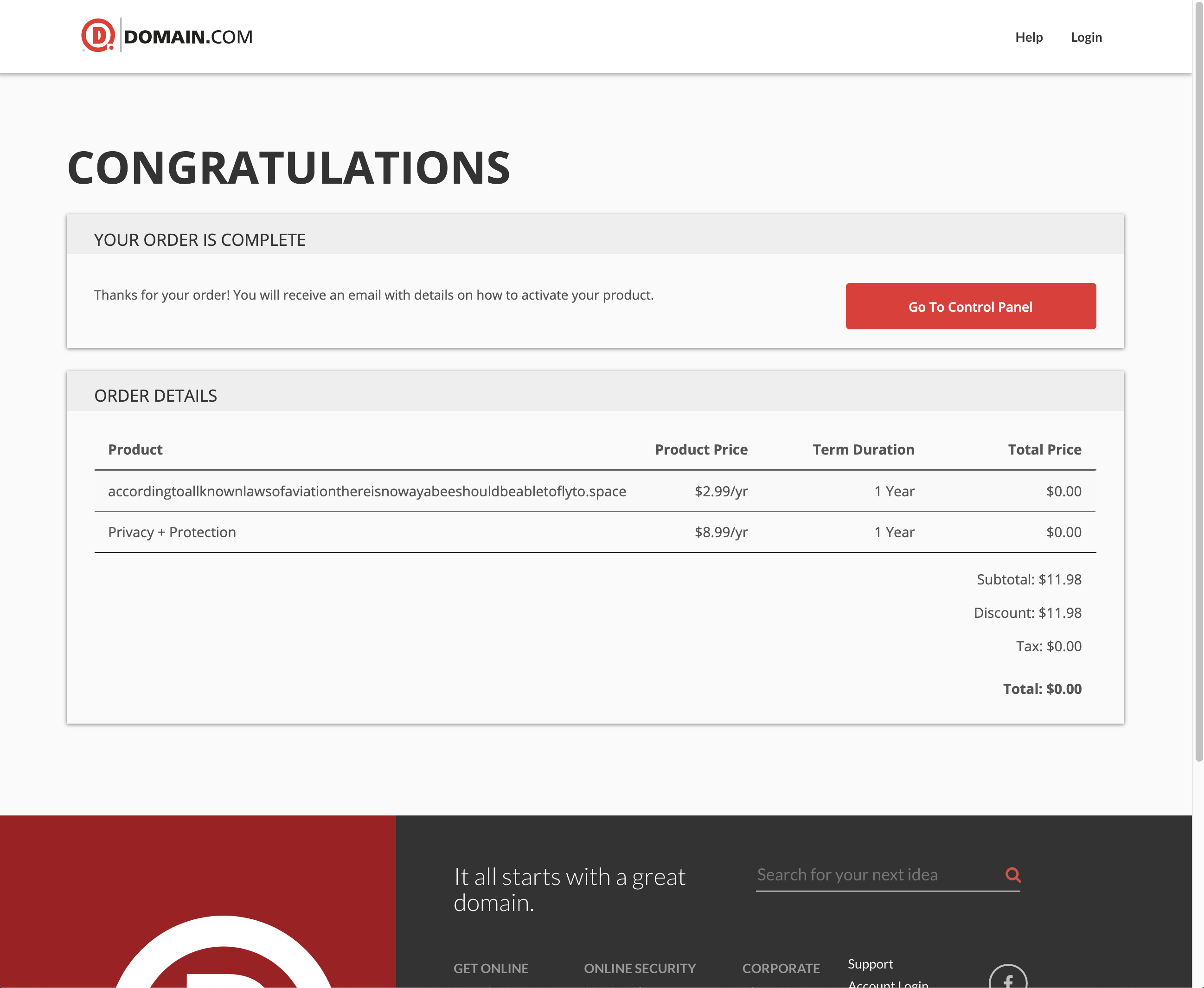Open the Facebook circle icon in footer
Image resolution: width=1204 pixels, height=988 pixels.
(1008, 979)
